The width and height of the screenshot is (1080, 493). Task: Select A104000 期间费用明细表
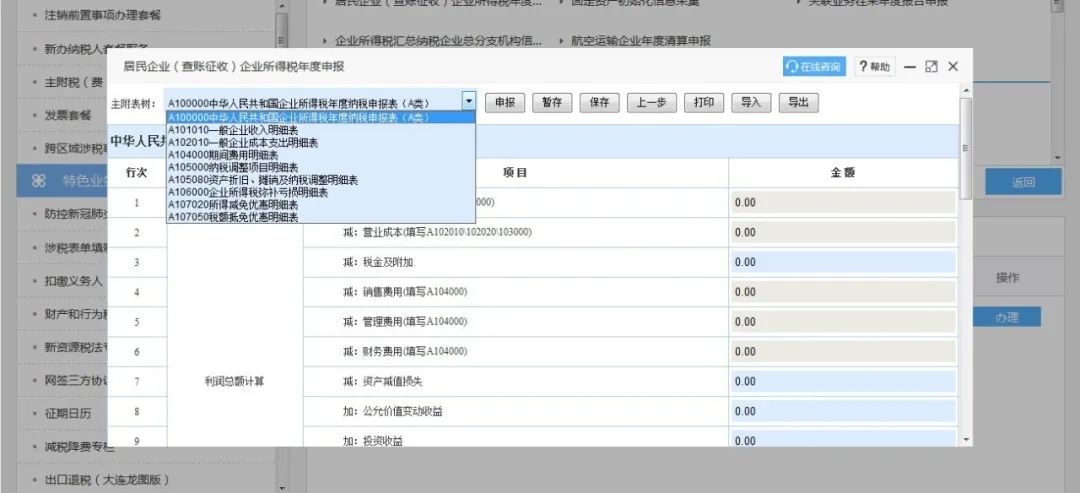(x=321, y=155)
